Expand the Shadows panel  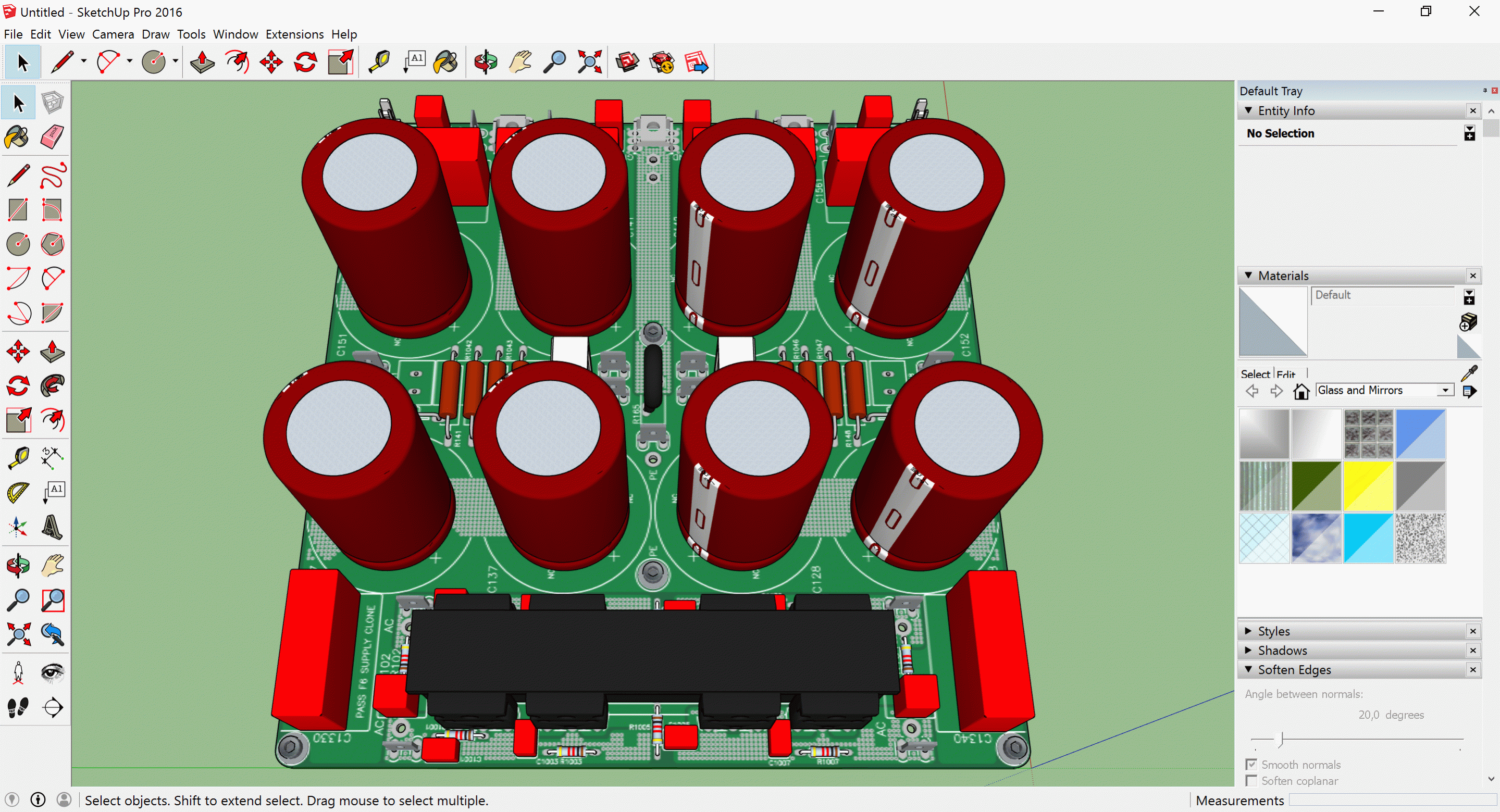tap(1248, 650)
